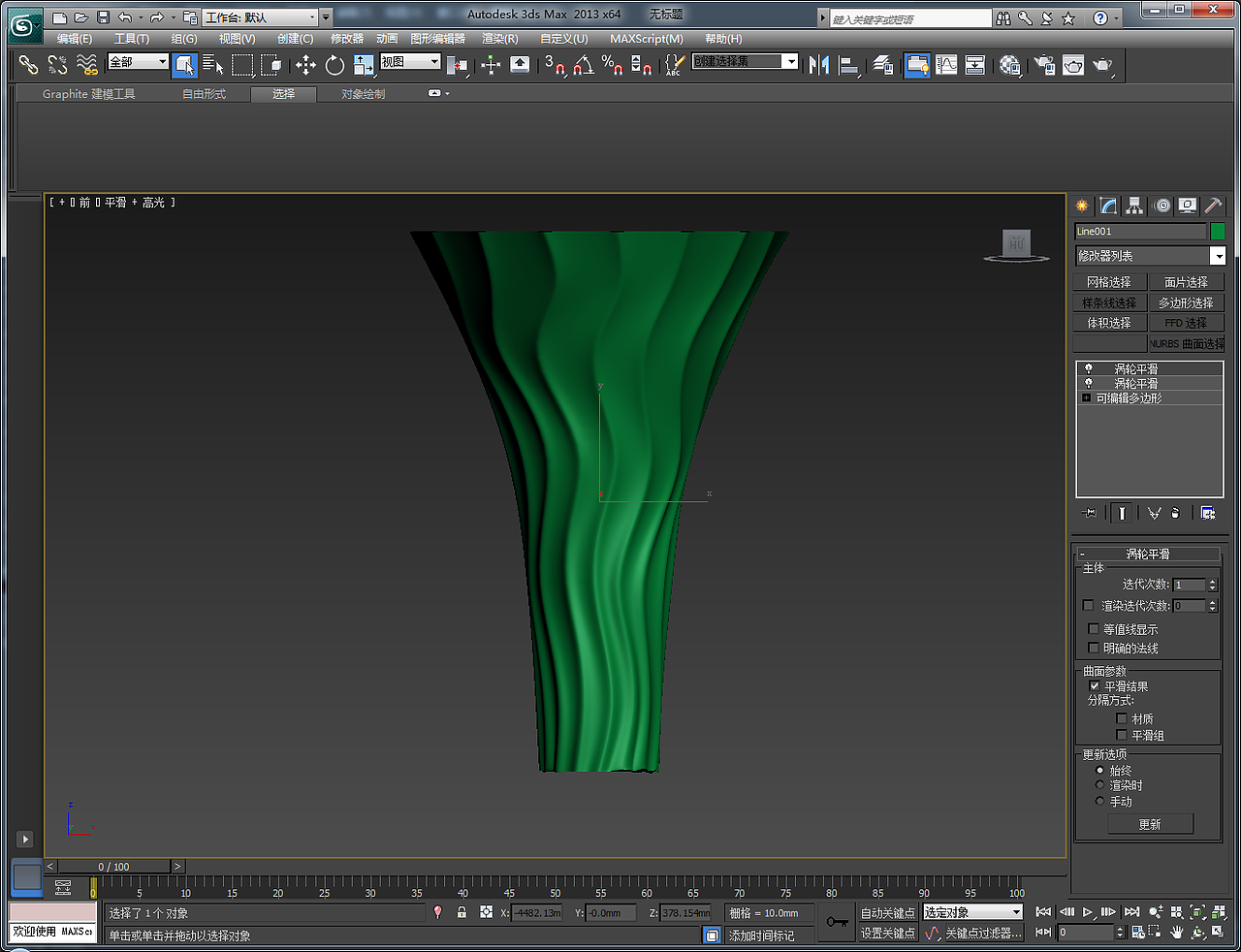
Task: Open 工具(T) menu
Action: (x=132, y=39)
